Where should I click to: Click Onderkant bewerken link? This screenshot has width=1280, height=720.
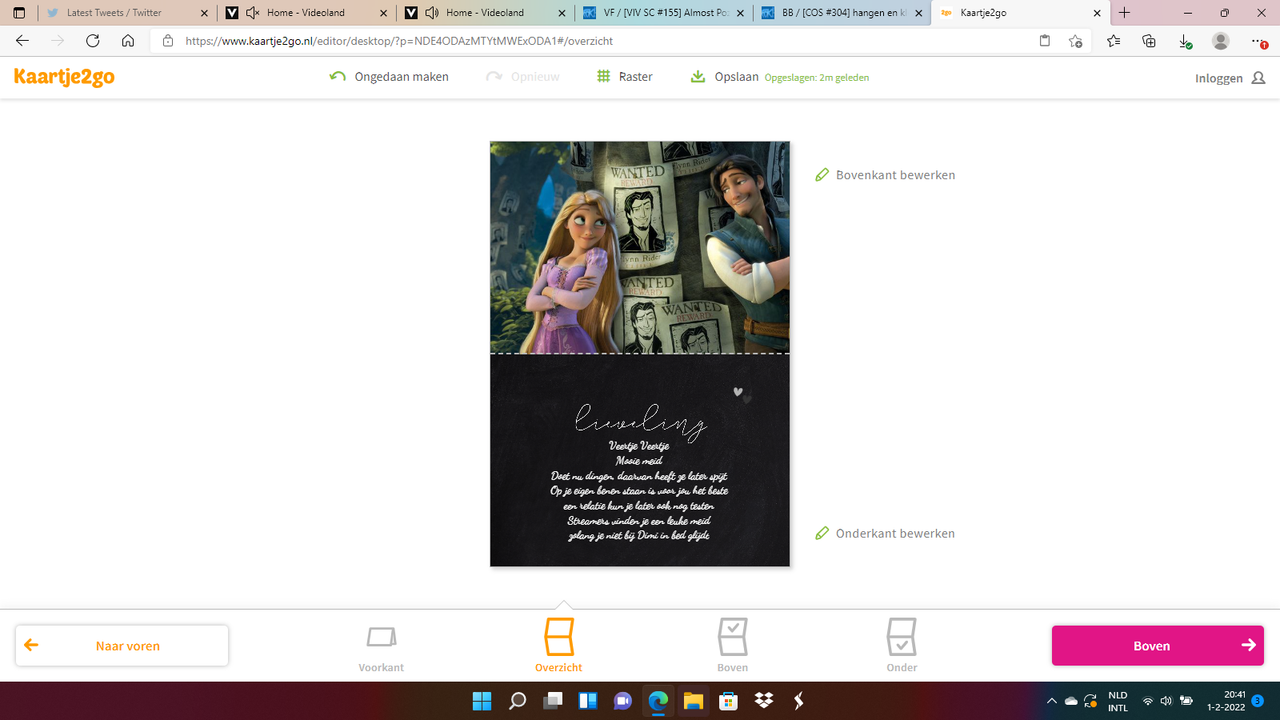click(885, 534)
